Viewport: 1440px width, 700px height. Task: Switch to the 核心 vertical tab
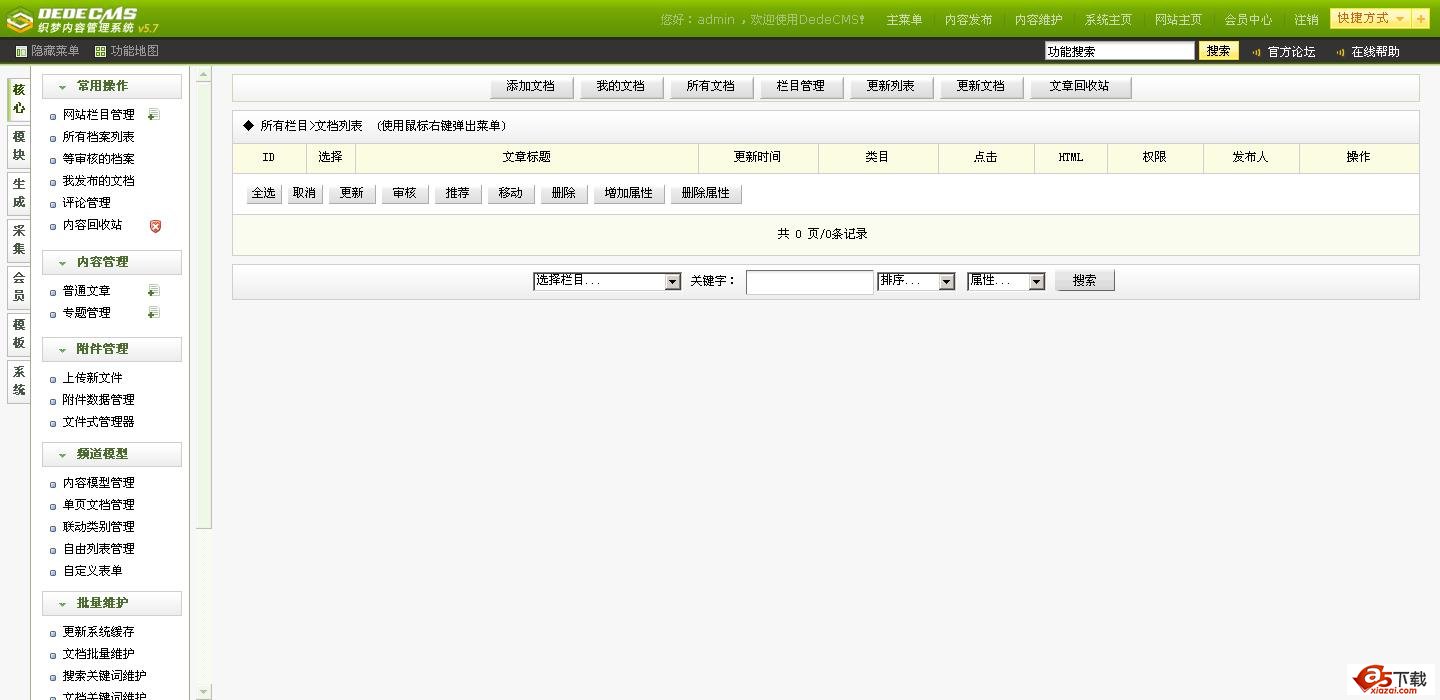pos(19,99)
